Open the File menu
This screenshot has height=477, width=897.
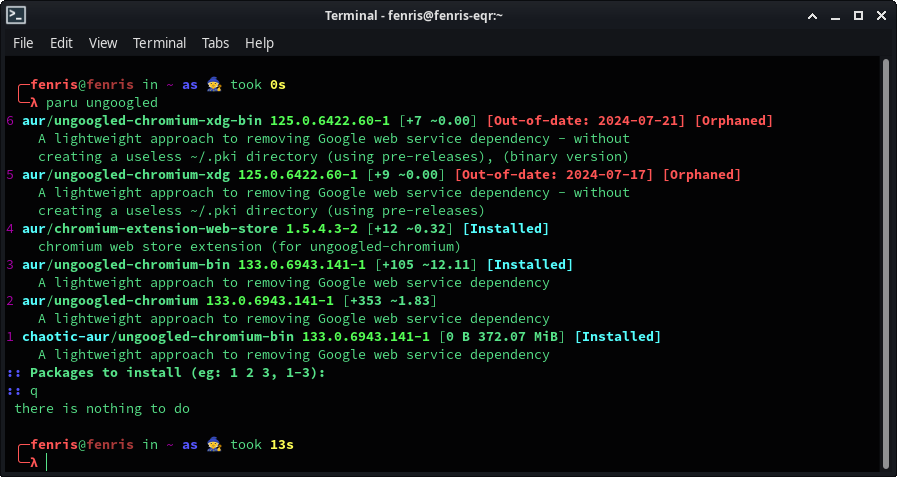click(x=23, y=43)
